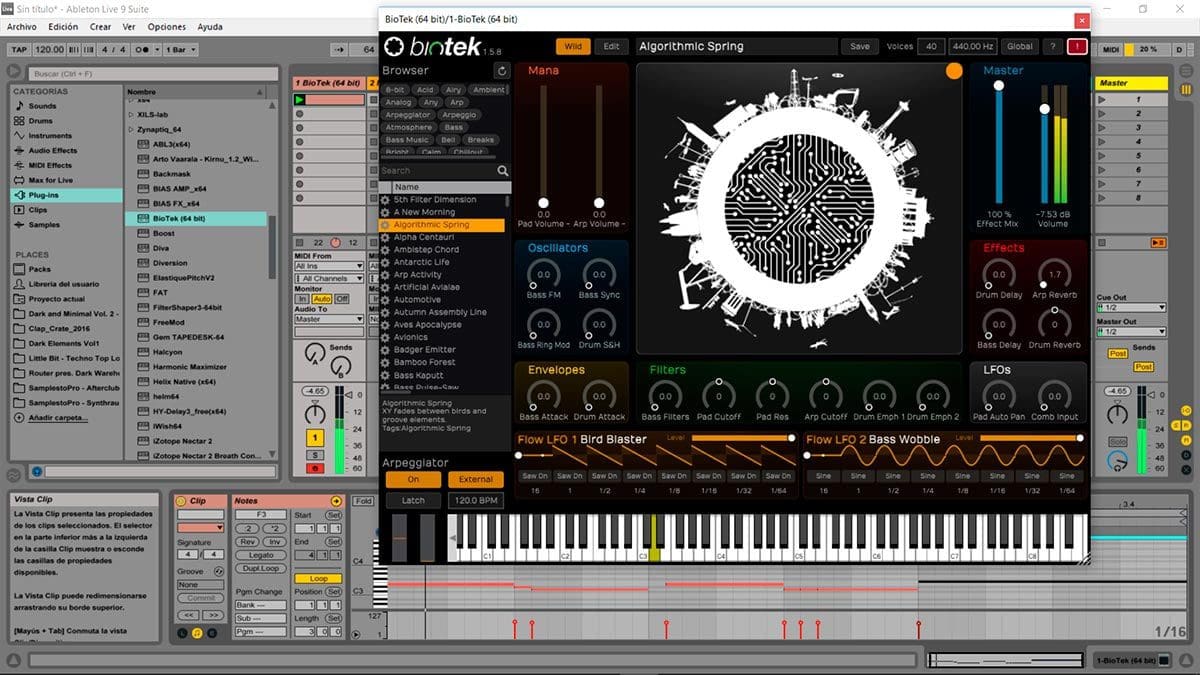Open the Ver menu
This screenshot has height=675, width=1200.
click(129, 27)
